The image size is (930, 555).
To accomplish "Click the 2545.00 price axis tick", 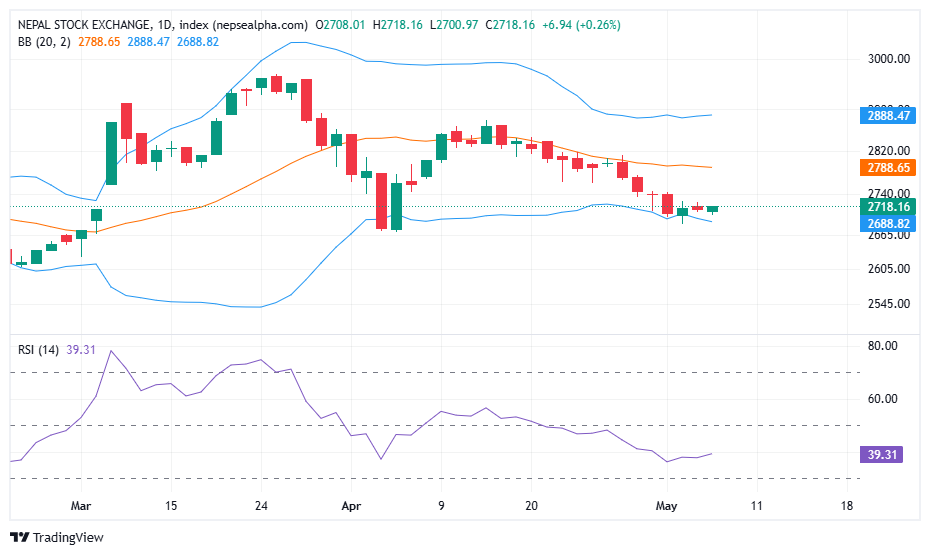I will [x=888, y=304].
